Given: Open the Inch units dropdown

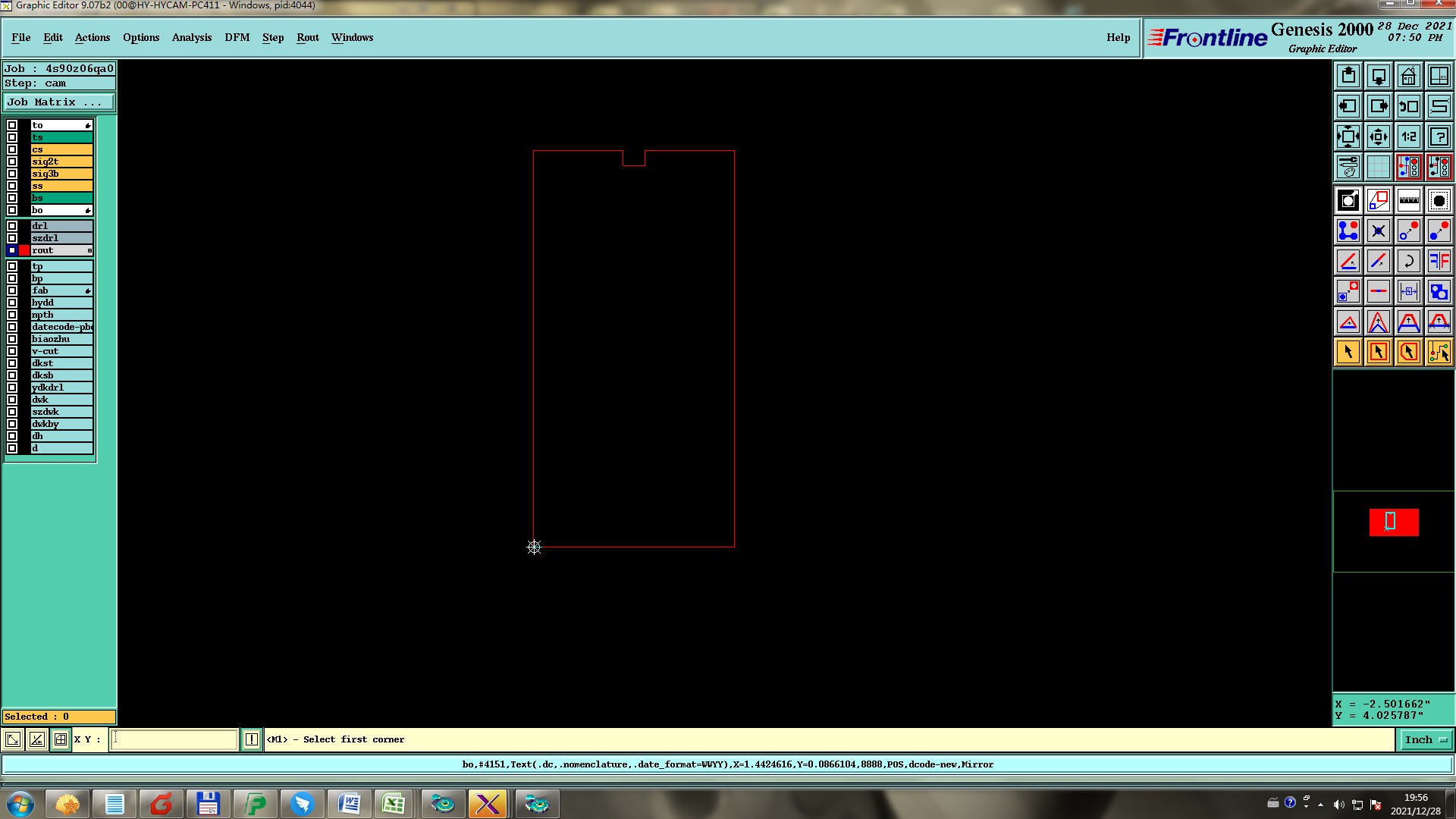Looking at the screenshot, I should point(1426,739).
